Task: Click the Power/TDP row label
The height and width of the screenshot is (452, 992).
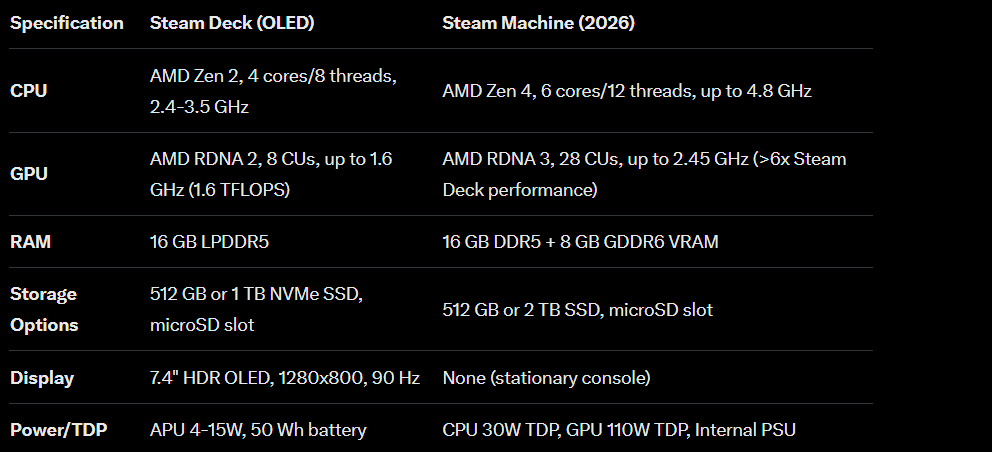Action: [x=59, y=430]
